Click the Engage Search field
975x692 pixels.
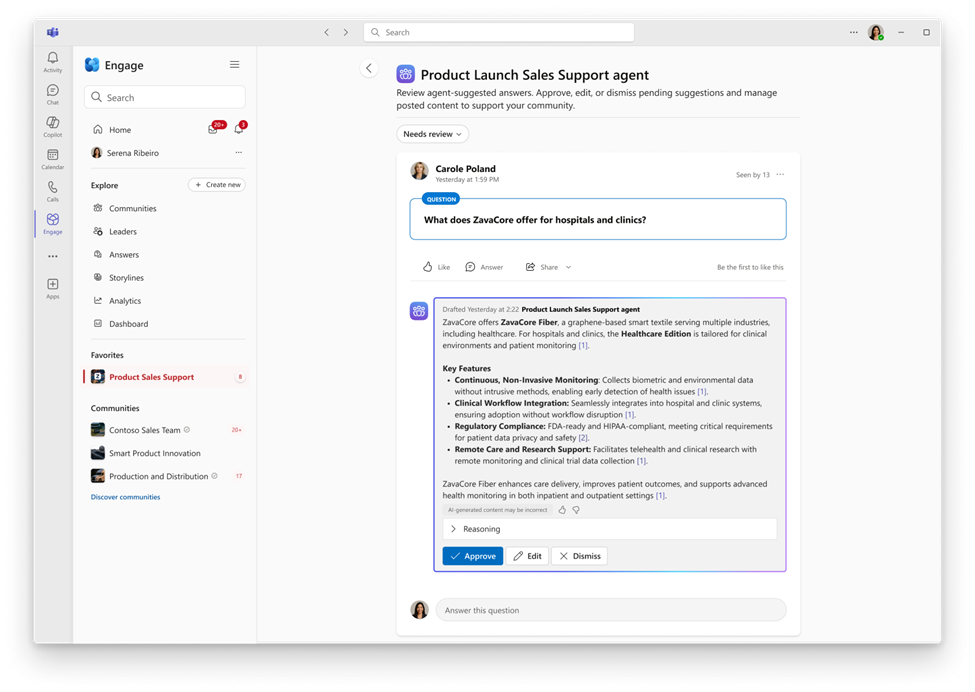[x=165, y=97]
